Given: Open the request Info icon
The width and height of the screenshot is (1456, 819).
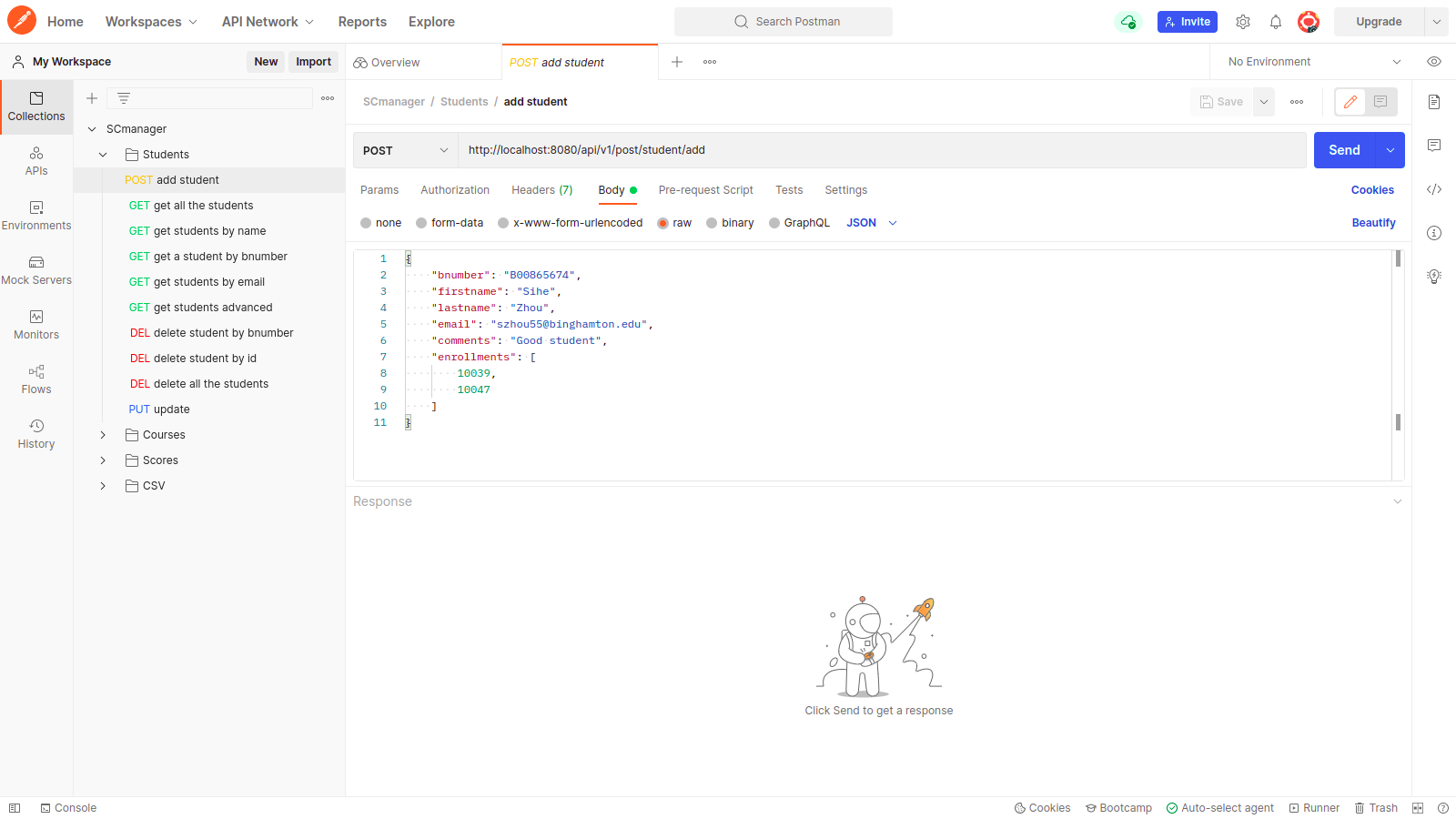Looking at the screenshot, I should click(1434, 233).
